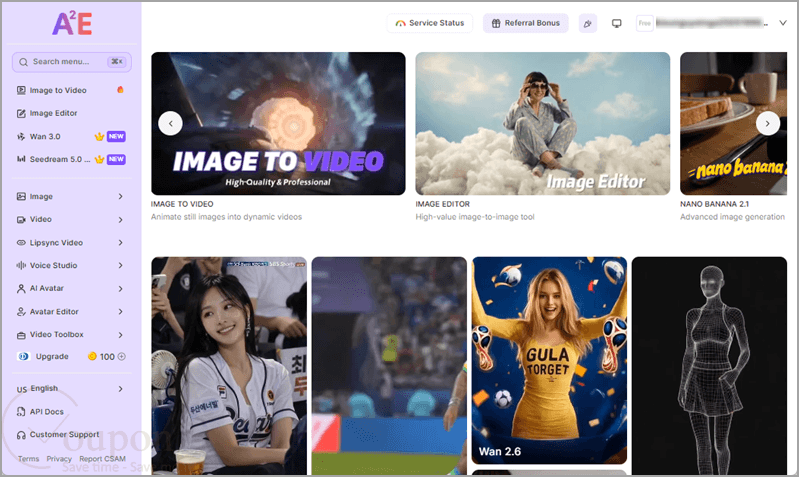
Task: Open the Image to Video banner
Action: (x=278, y=123)
